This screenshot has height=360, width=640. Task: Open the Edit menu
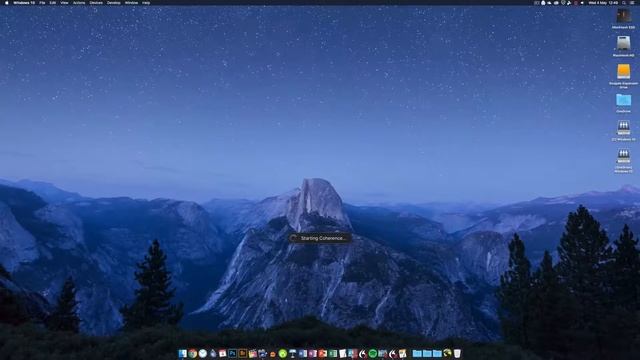pyautogui.click(x=53, y=3)
